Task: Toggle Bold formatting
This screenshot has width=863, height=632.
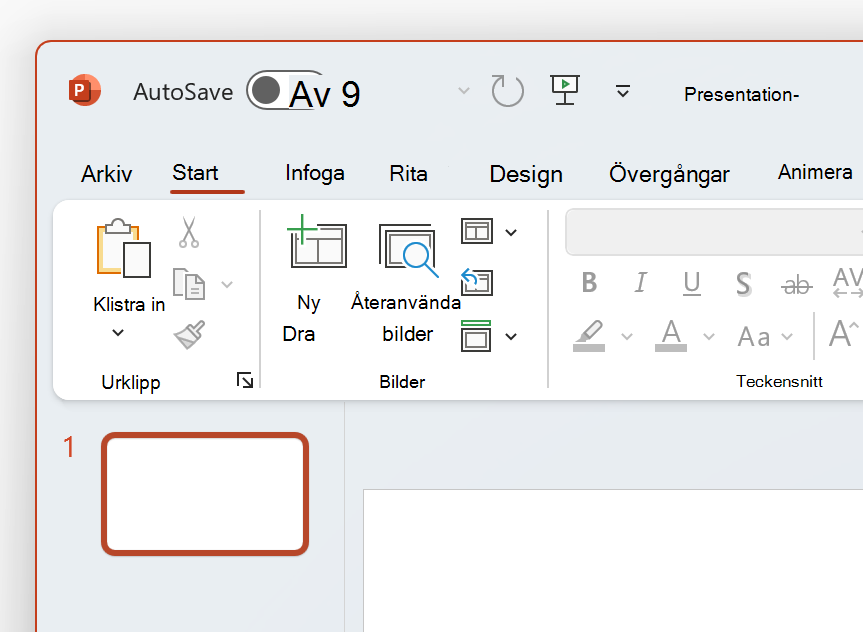Action: (589, 283)
